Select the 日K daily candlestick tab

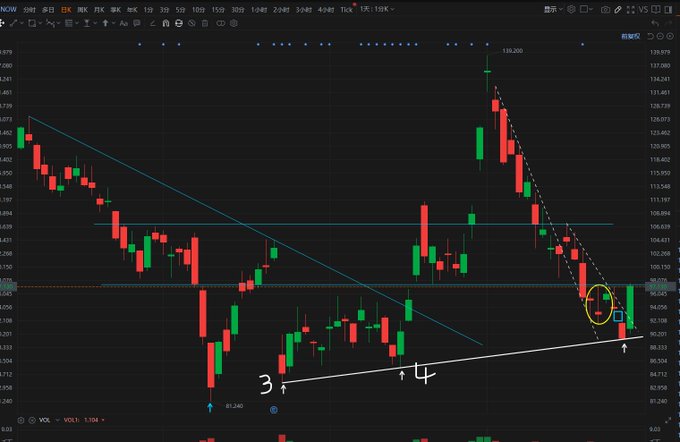tap(66, 10)
